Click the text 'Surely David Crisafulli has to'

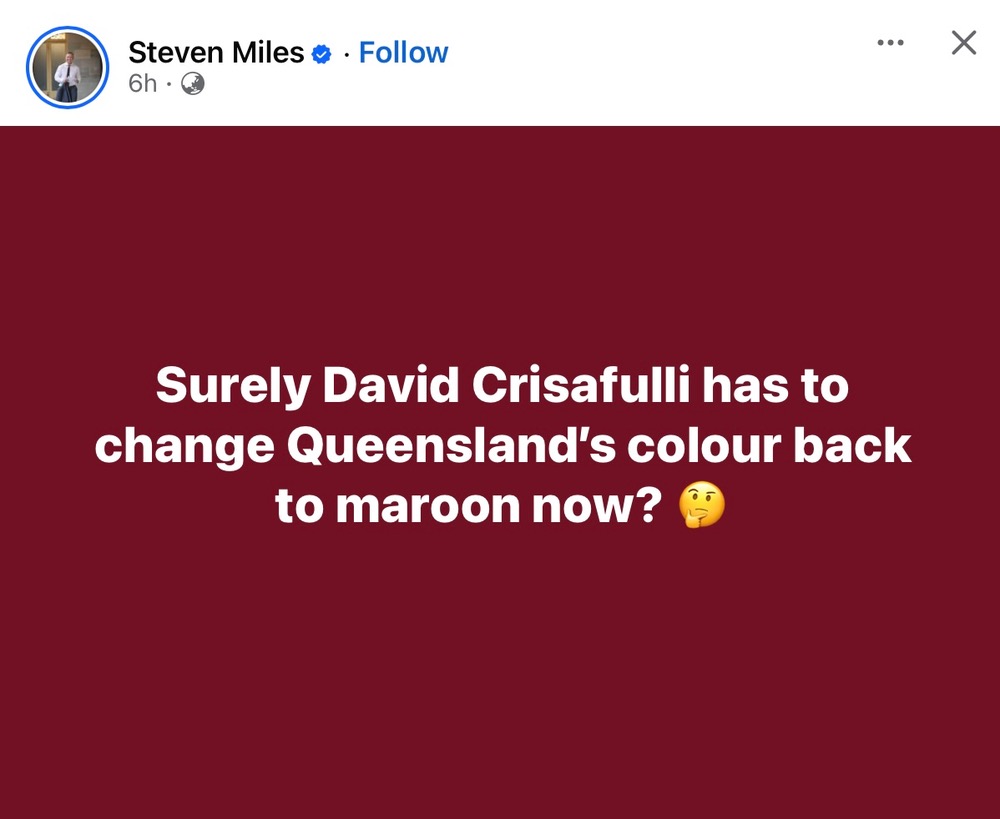pos(502,386)
